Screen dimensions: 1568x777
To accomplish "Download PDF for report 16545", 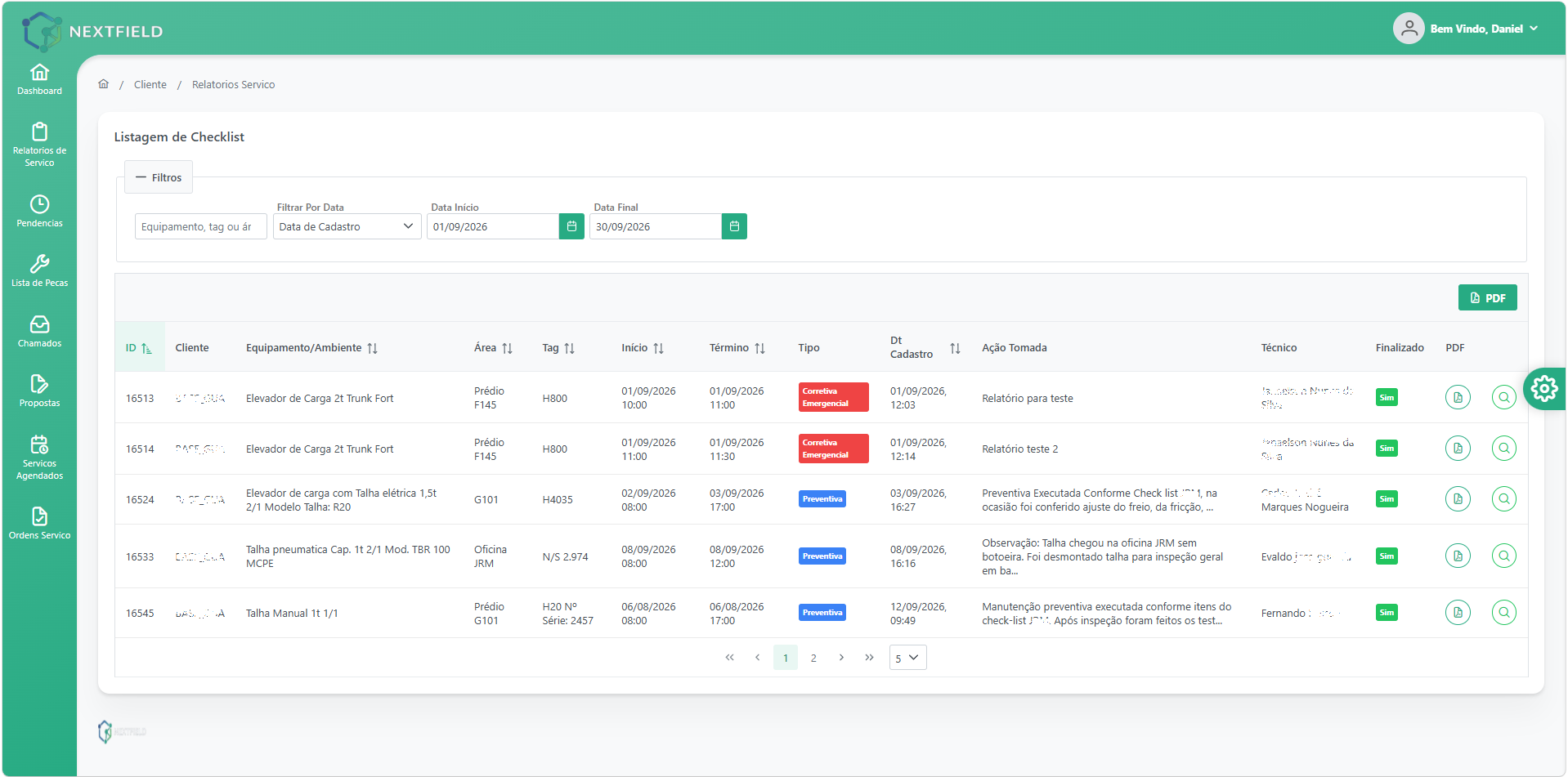I will pyautogui.click(x=1458, y=613).
